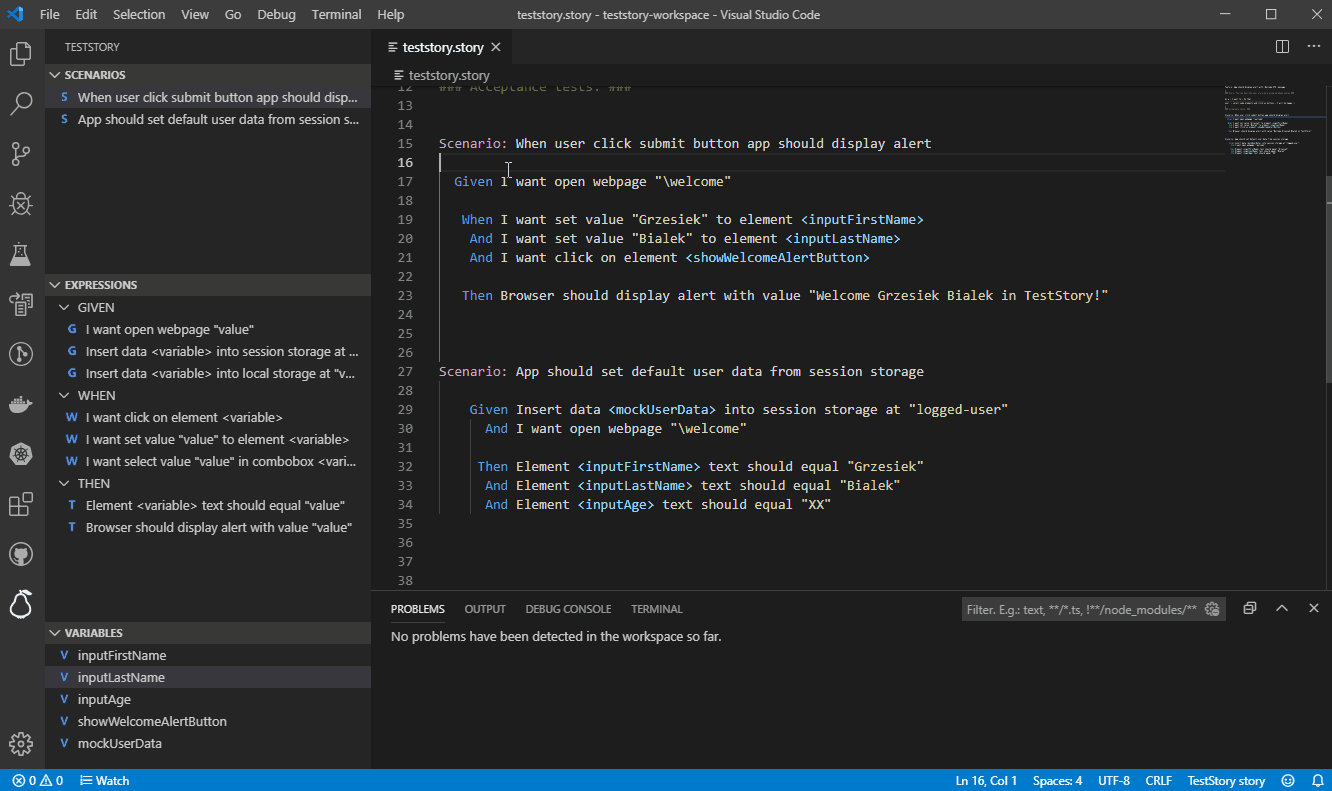Screen dimensions: 1332x791
Task: Switch to the OUTPUT panel tab
Action: click(485, 609)
